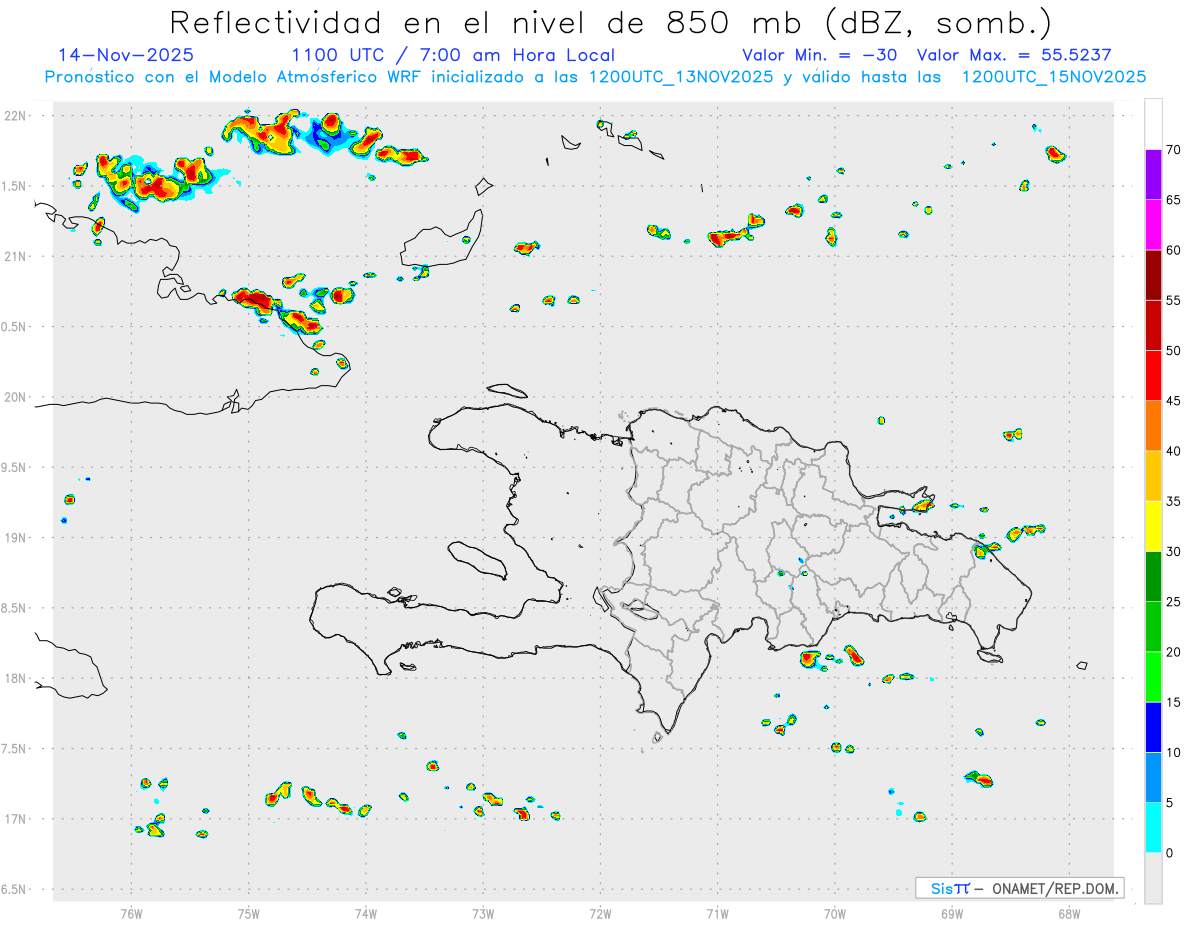Screen dimensions: 1200x927
Task: Click the yellow 30–35 dBZ colorbar segment
Action: (x=1153, y=526)
